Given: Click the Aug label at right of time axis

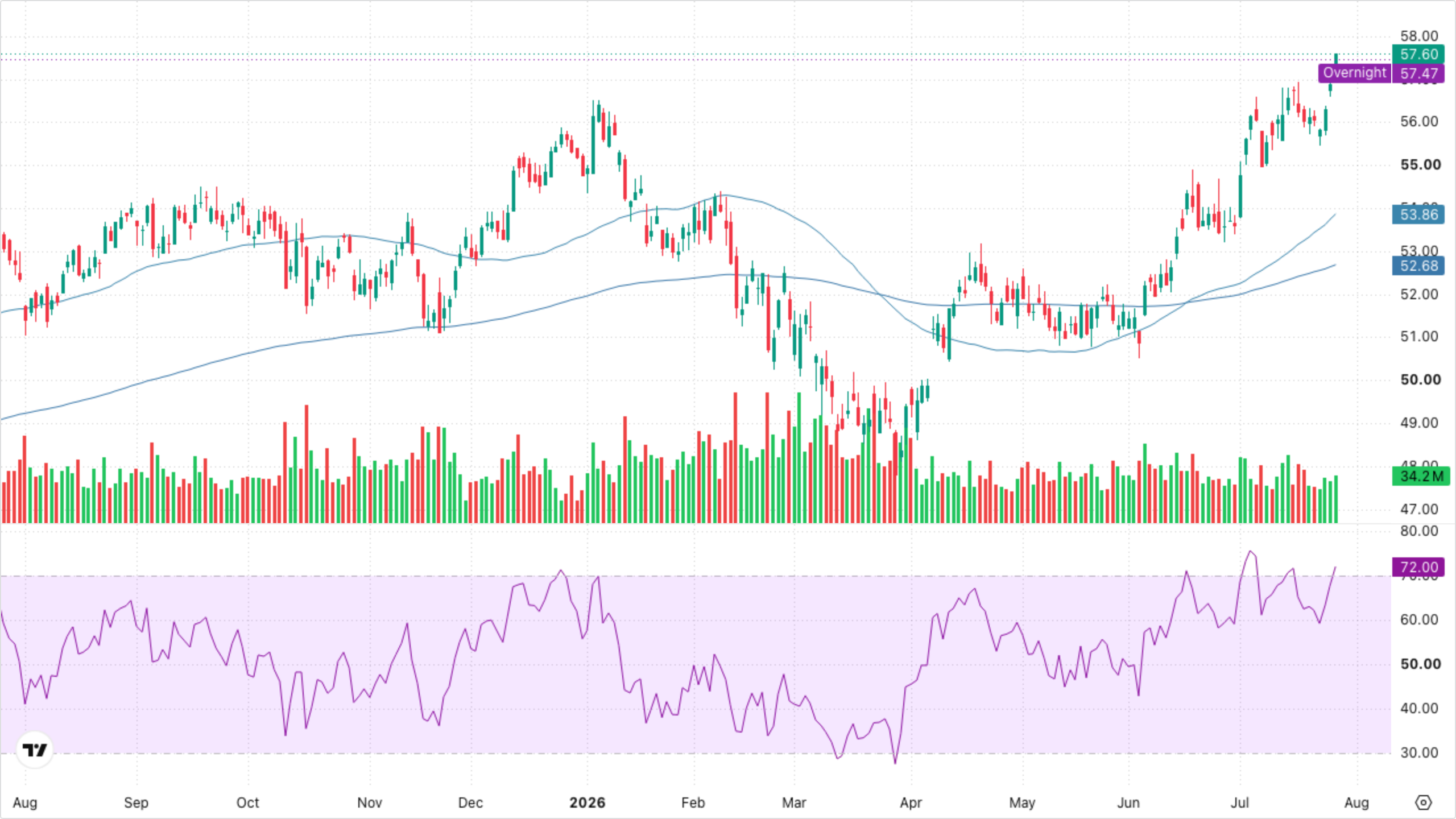Looking at the screenshot, I should pyautogui.click(x=1356, y=803).
